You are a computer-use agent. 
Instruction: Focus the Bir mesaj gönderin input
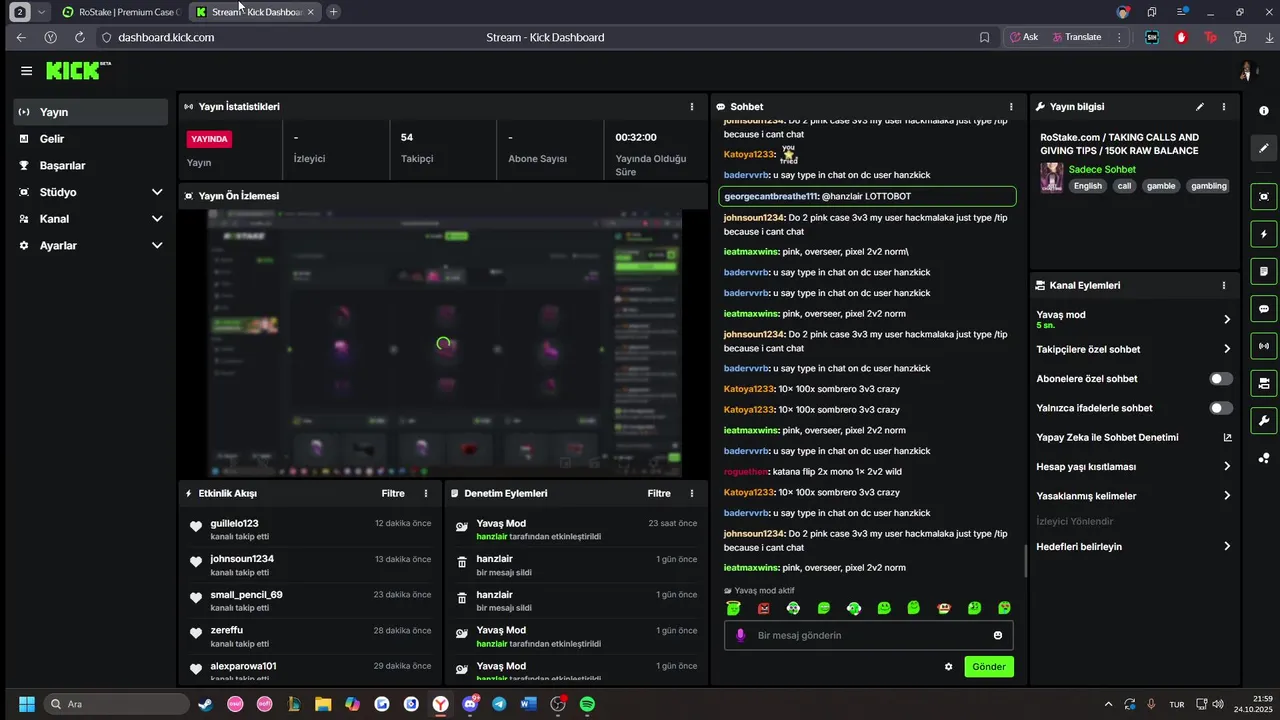coord(868,635)
